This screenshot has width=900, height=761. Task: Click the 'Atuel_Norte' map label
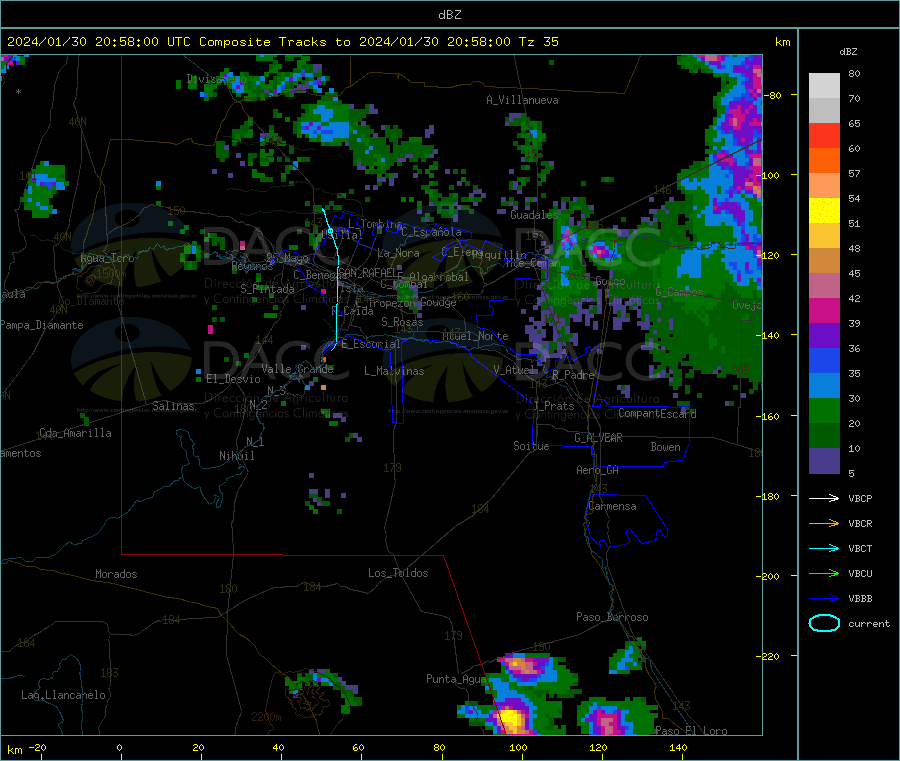click(475, 336)
